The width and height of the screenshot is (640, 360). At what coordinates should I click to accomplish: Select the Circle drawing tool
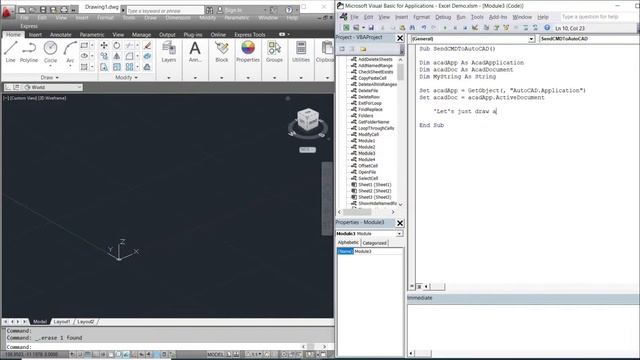tap(50, 52)
